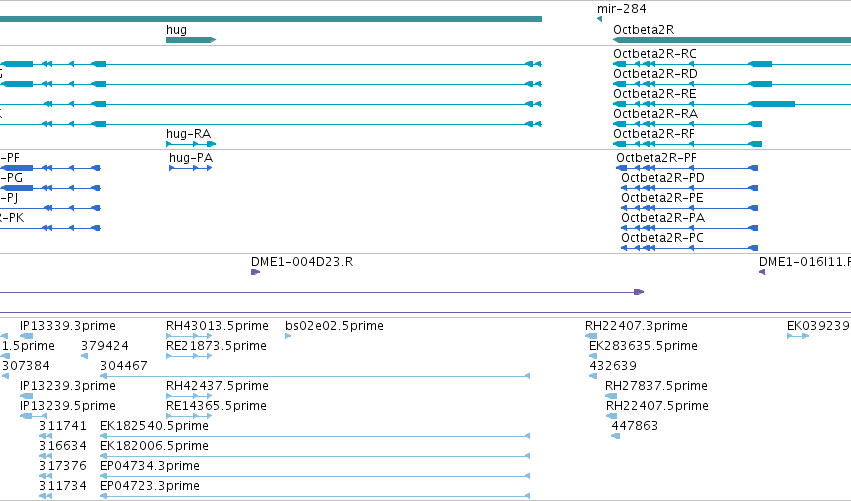Screen dimensions: 851x501
Task: Select the Octbeta2R-PA protein label
Action: coord(663,218)
